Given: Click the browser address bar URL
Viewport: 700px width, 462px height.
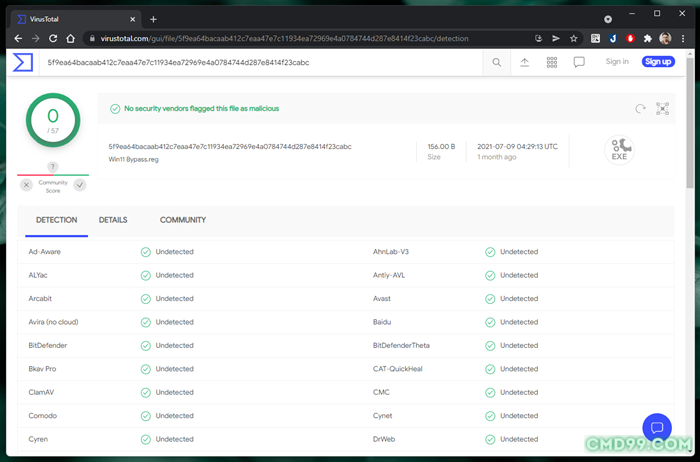Looking at the screenshot, I should 284,38.
